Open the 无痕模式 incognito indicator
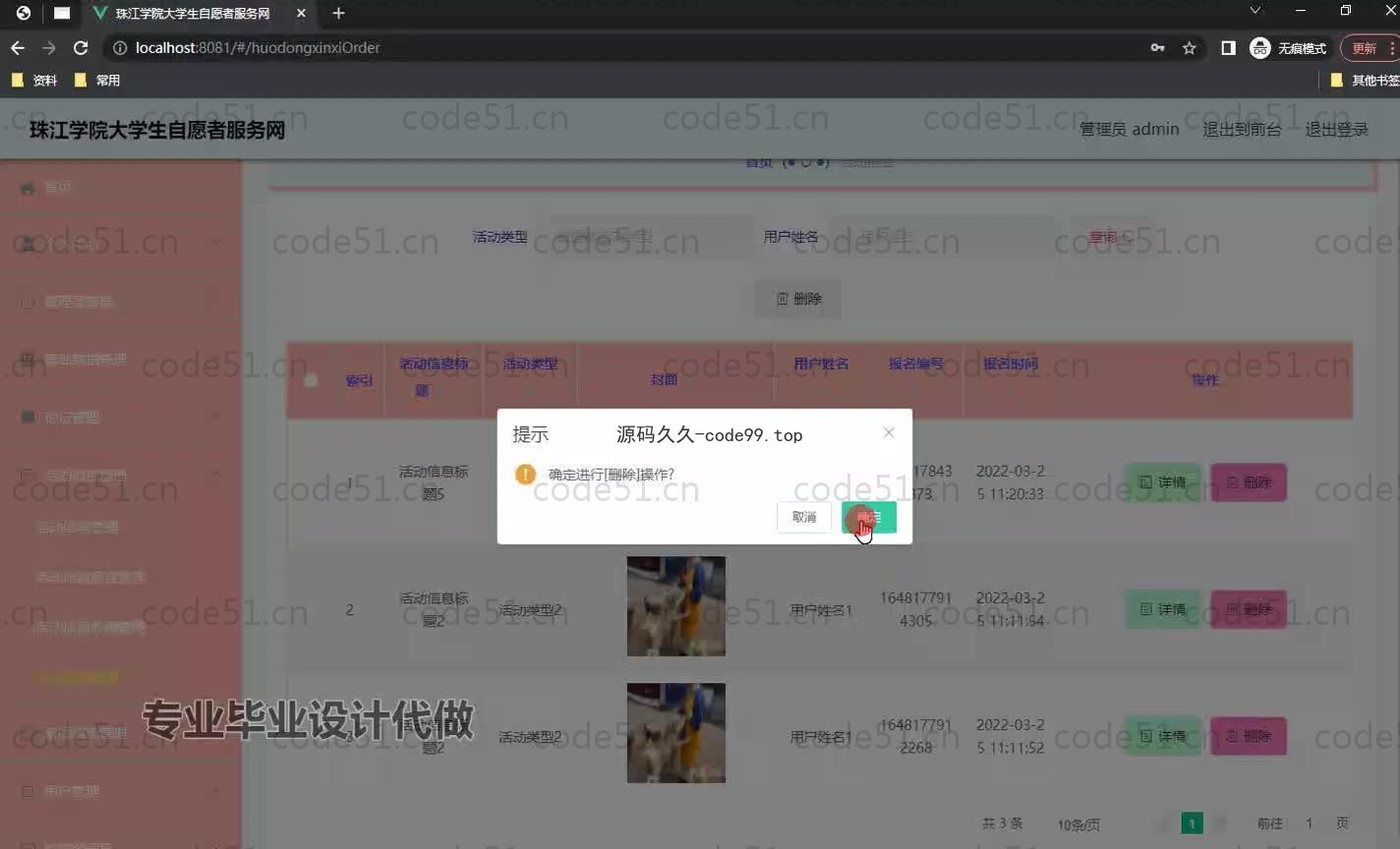 click(x=1288, y=47)
